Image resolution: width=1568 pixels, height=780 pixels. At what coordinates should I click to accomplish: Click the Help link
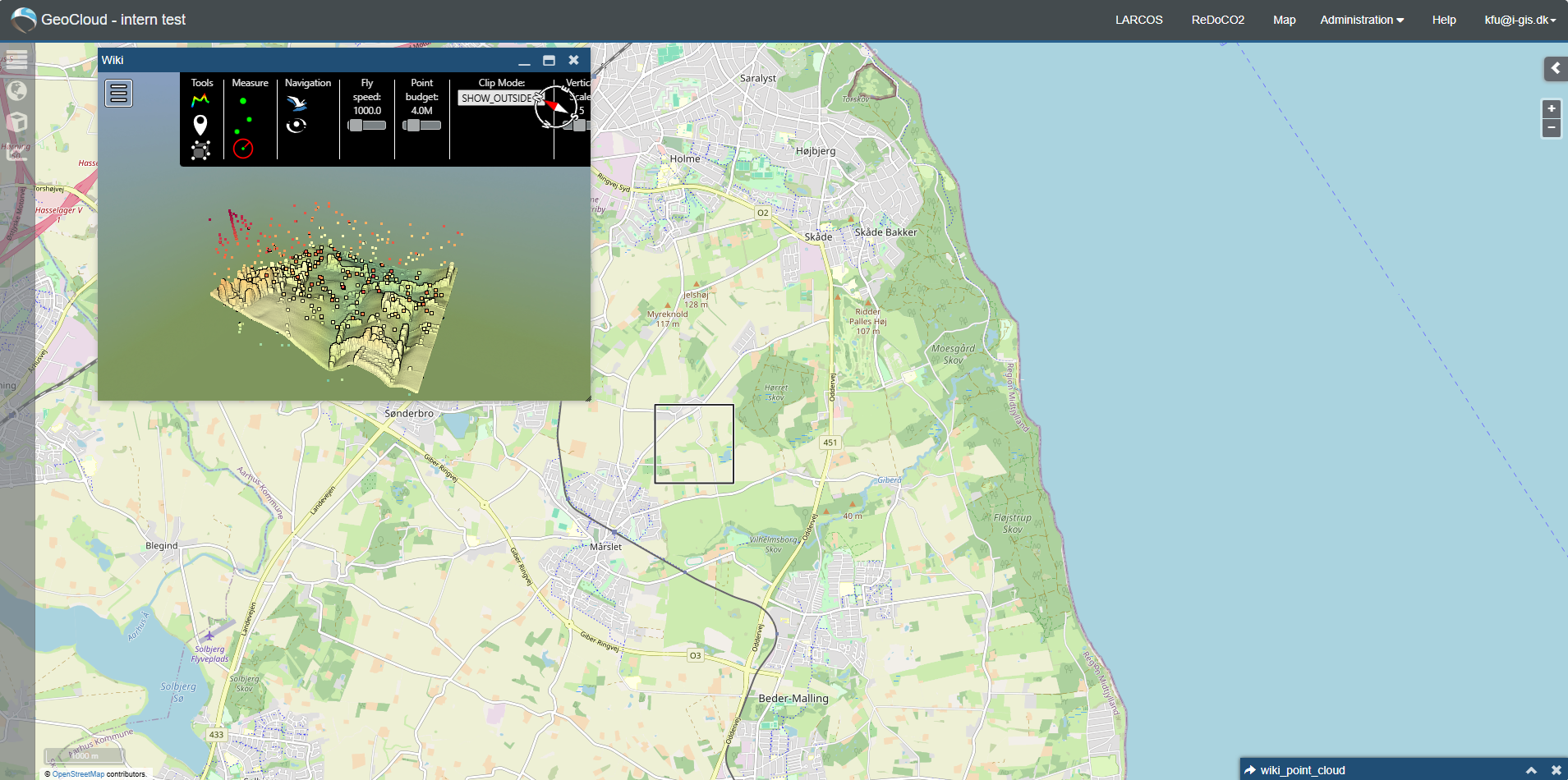pyautogui.click(x=1444, y=20)
